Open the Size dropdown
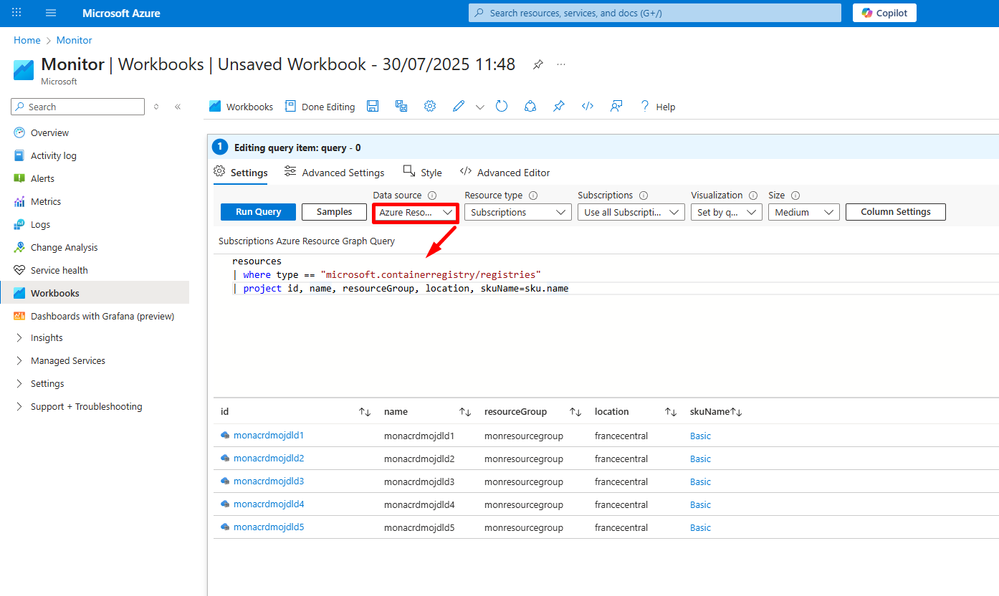999x596 pixels. [x=803, y=212]
